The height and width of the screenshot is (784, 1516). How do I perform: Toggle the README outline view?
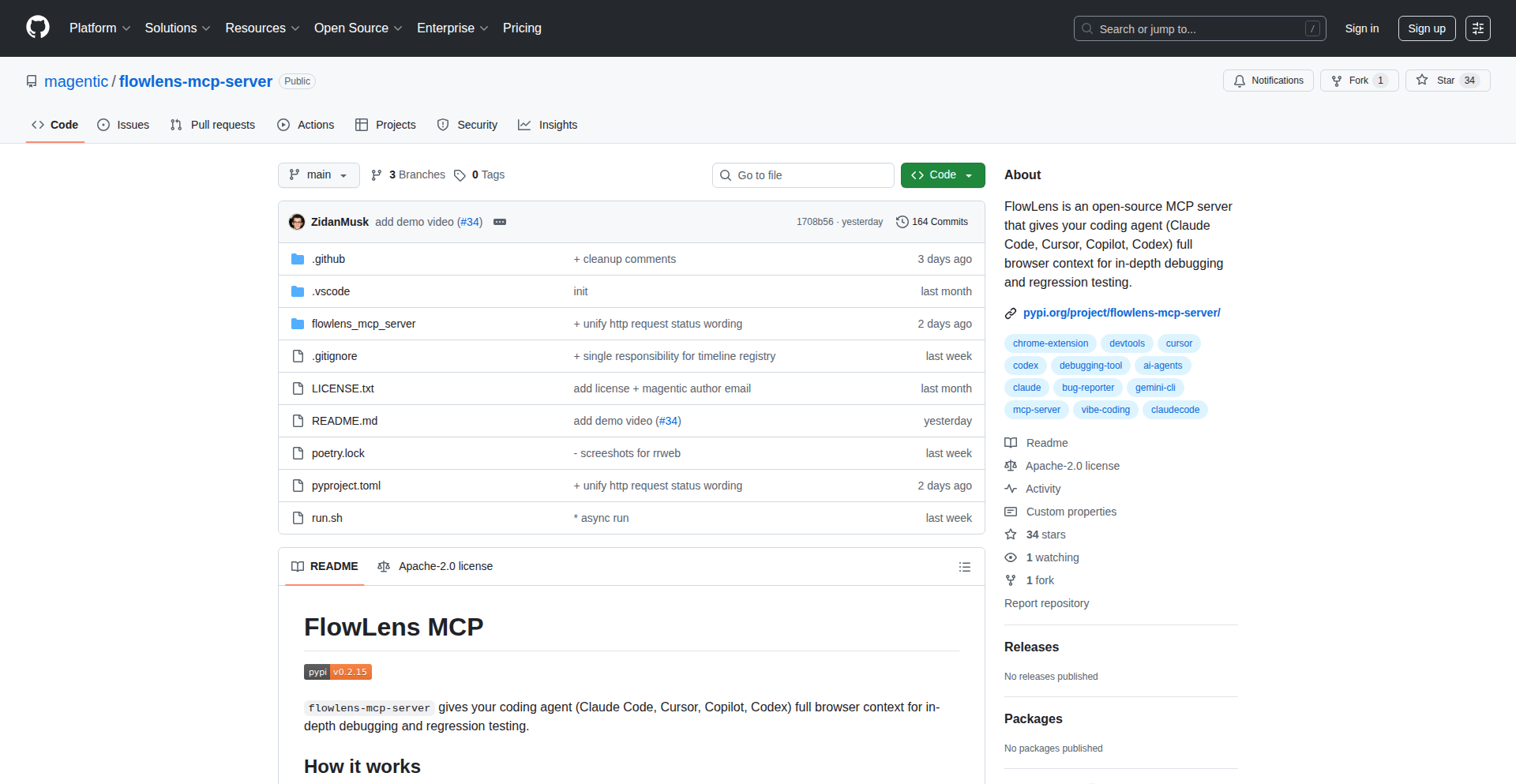(965, 566)
